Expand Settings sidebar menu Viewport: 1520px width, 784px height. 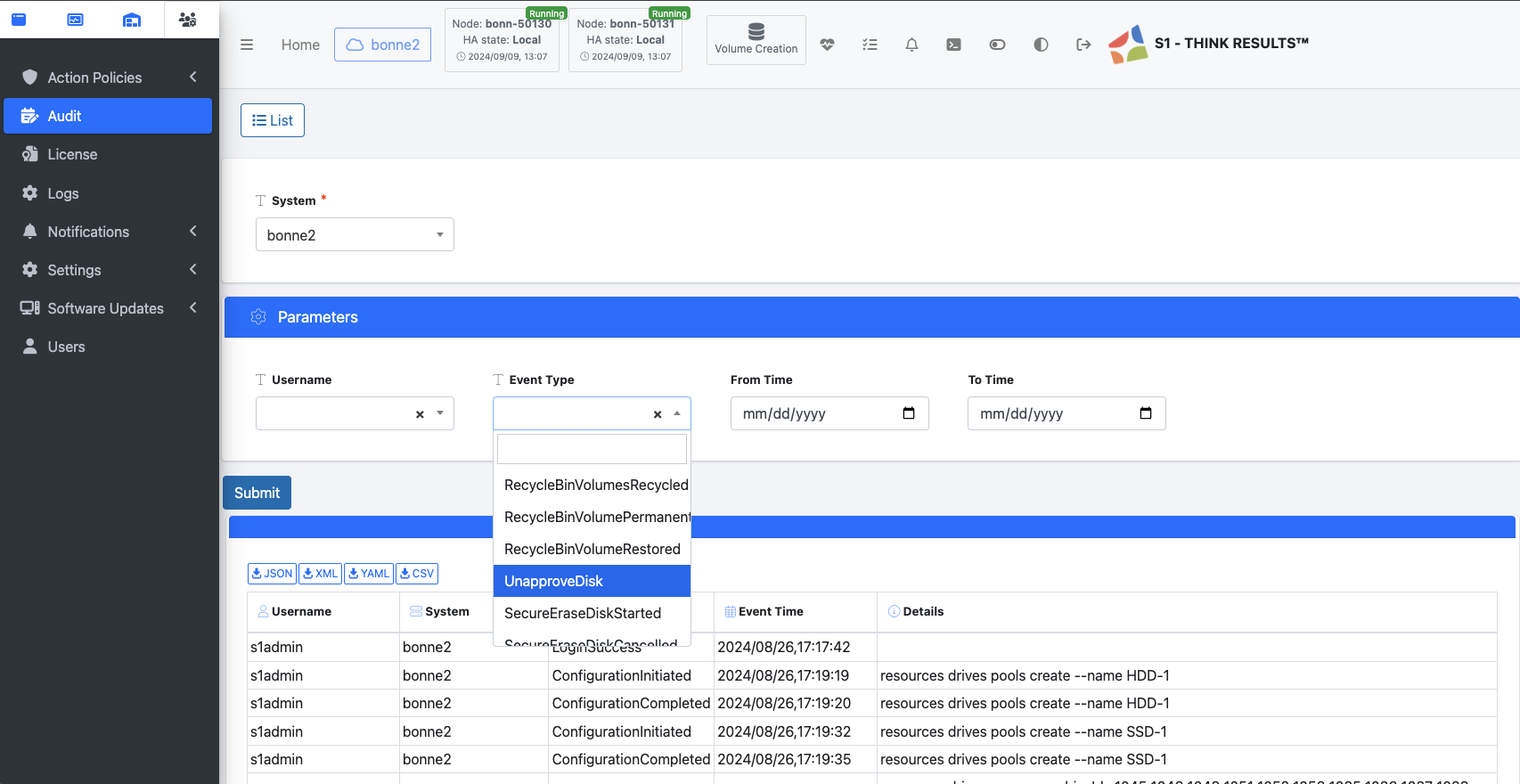tap(108, 270)
